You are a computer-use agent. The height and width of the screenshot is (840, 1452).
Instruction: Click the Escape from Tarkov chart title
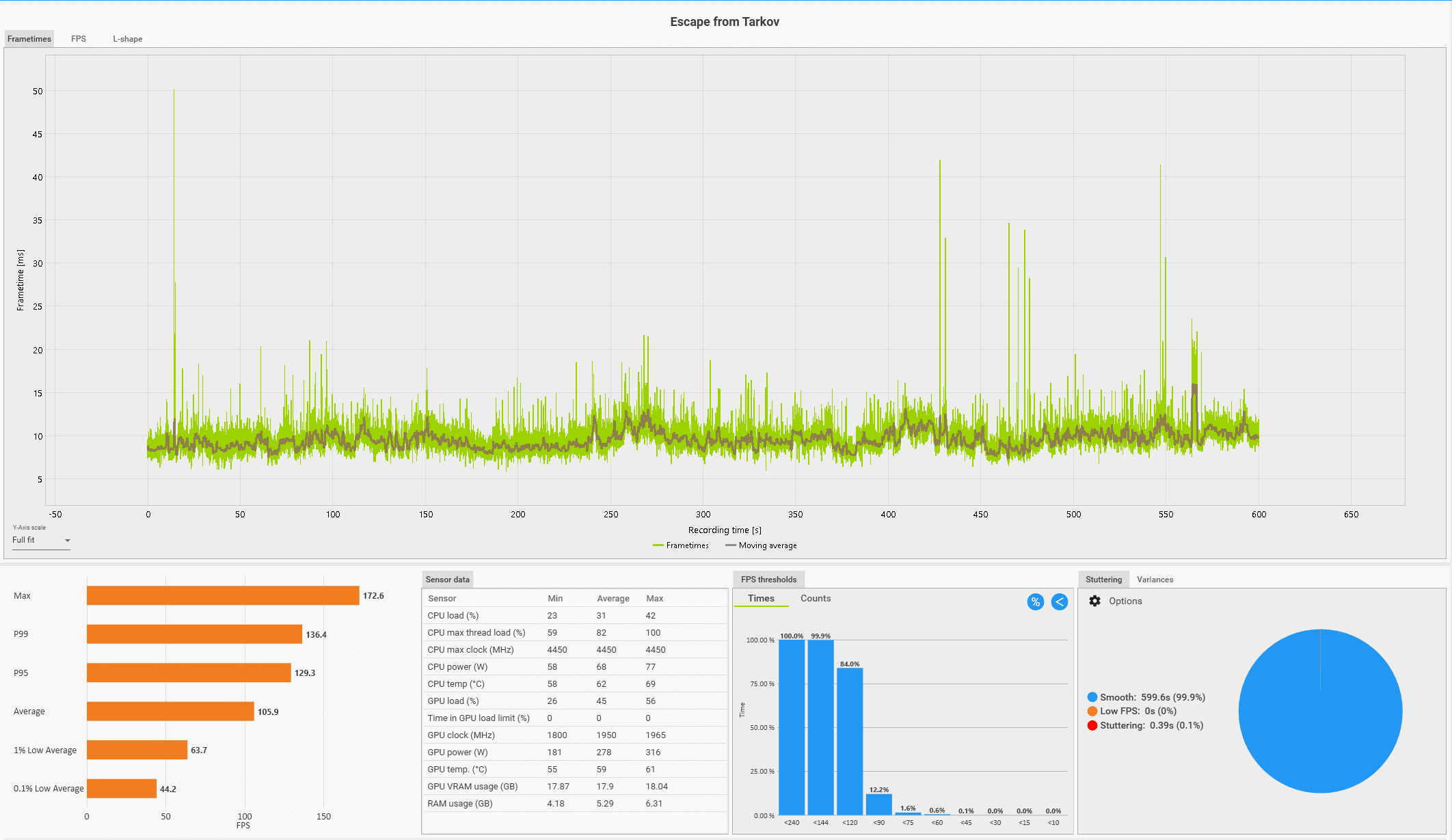(725, 22)
